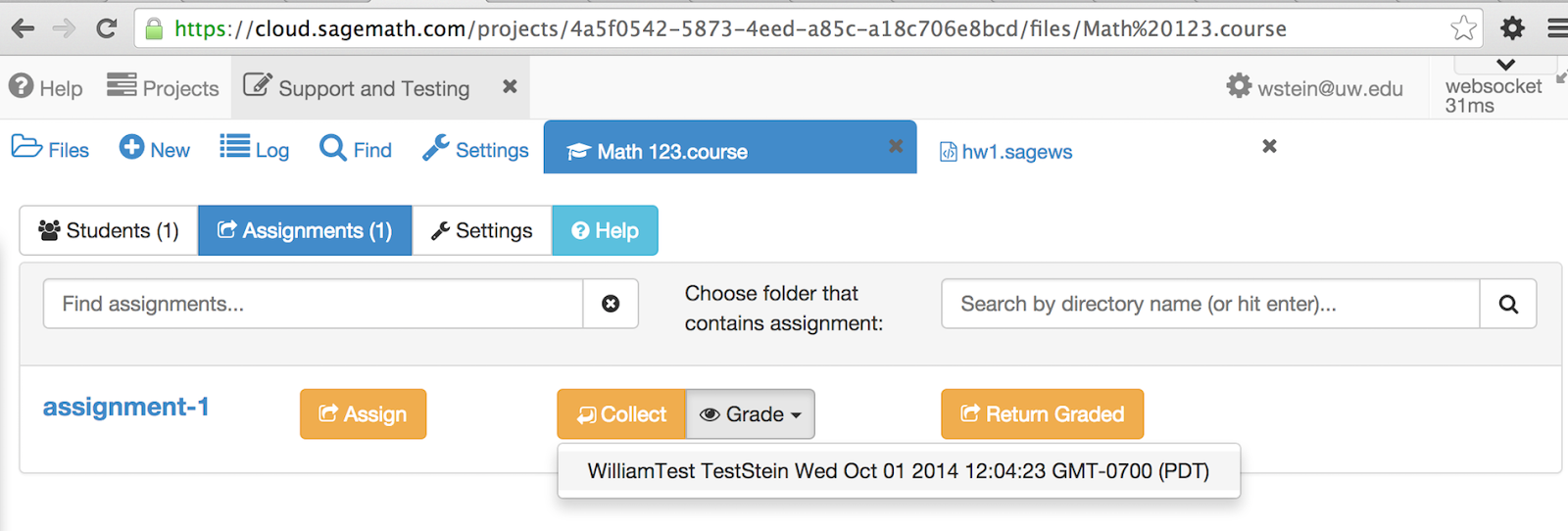The width and height of the screenshot is (1568, 531).
Task: Open the assignment-1 link
Action: tap(126, 407)
